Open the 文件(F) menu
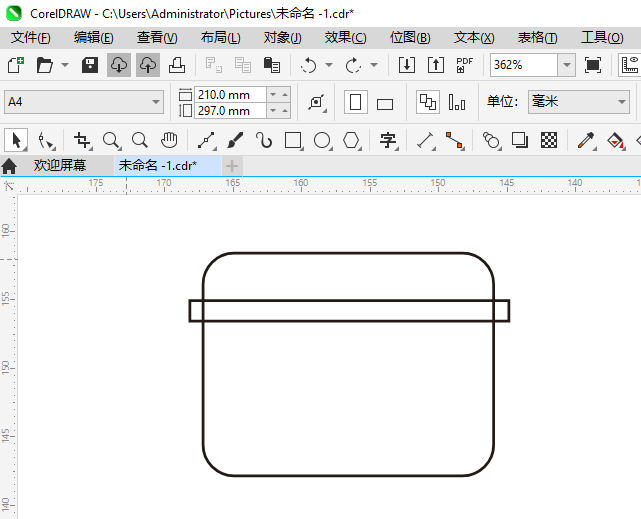 [x=31, y=38]
